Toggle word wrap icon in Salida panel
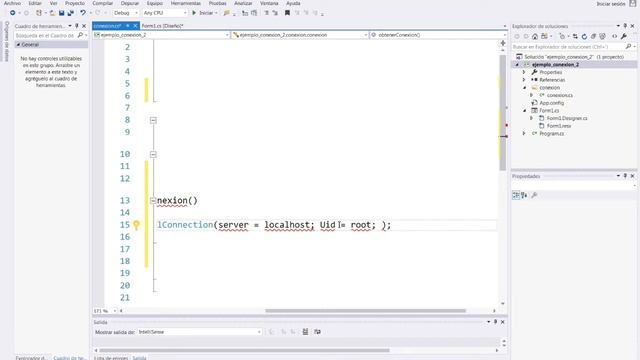This screenshot has height=360, width=640. click(317, 332)
